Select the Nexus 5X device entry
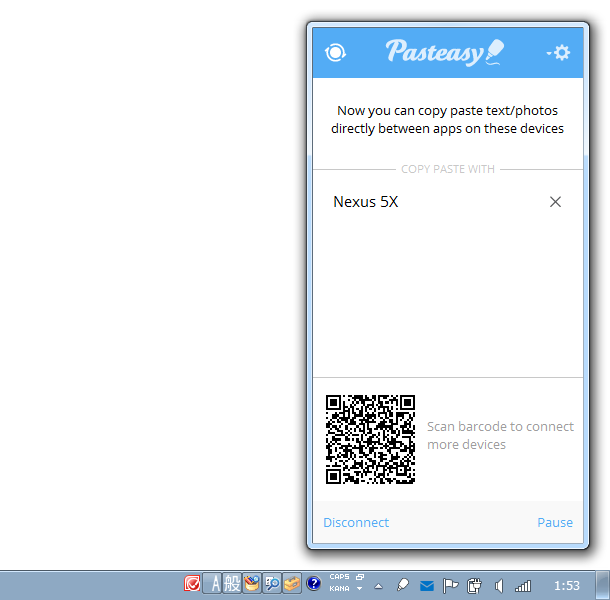Screen dimensions: 610x600 click(x=448, y=202)
